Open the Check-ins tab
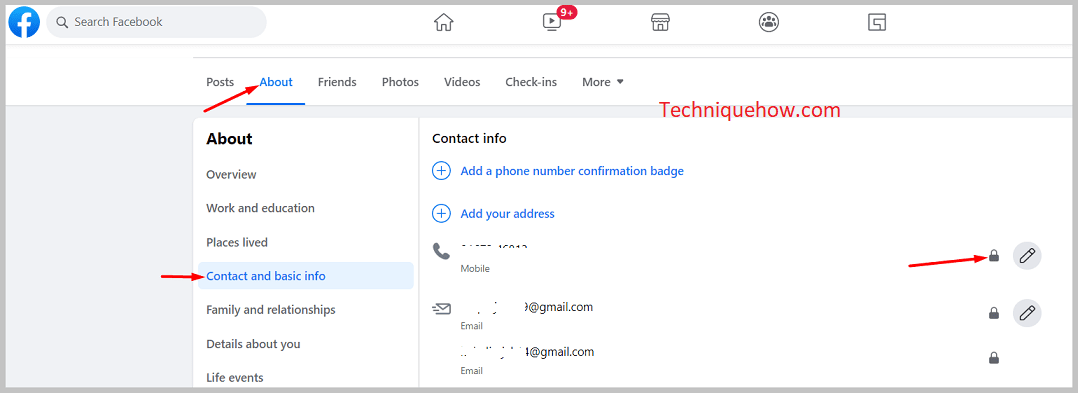The width and height of the screenshot is (1078, 393). (531, 82)
